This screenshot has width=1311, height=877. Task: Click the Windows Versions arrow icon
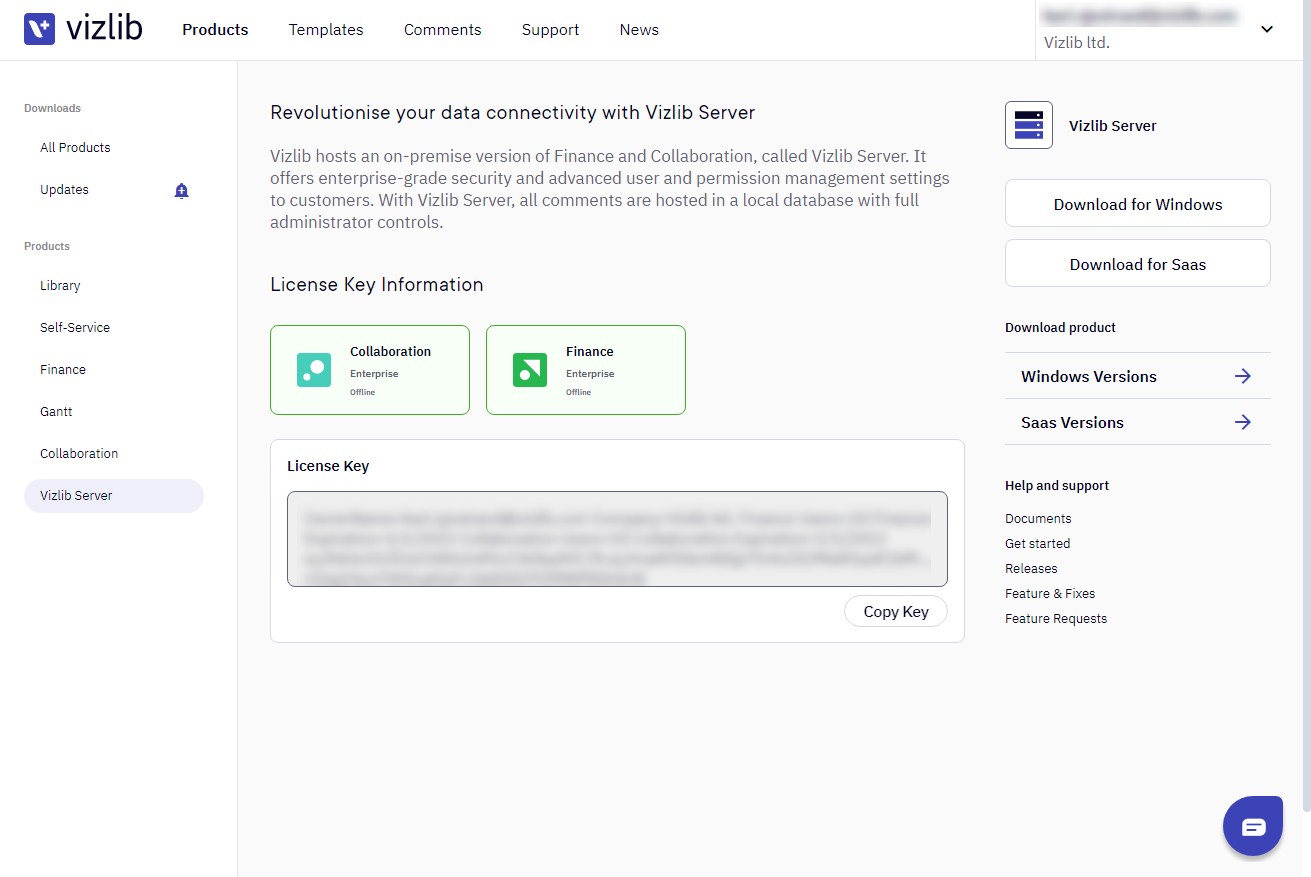[x=1243, y=376]
